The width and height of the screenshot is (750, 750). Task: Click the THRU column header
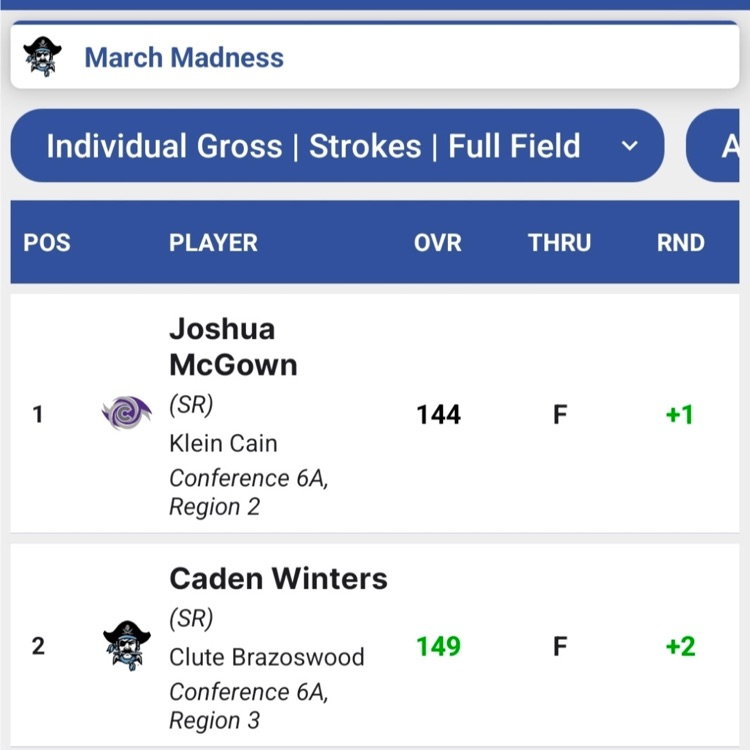(x=559, y=243)
